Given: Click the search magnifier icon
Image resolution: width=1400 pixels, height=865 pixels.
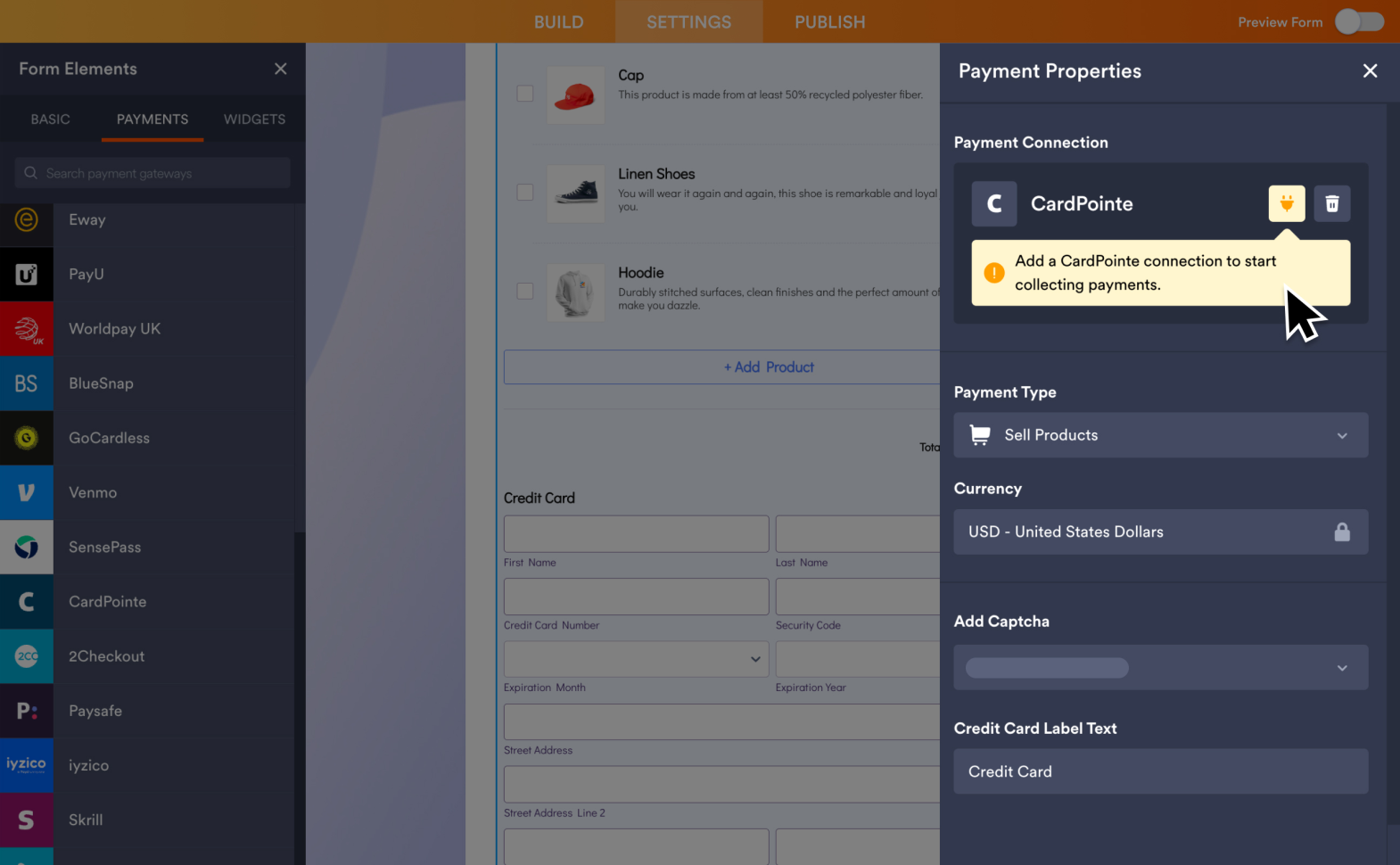Looking at the screenshot, I should pyautogui.click(x=30, y=173).
